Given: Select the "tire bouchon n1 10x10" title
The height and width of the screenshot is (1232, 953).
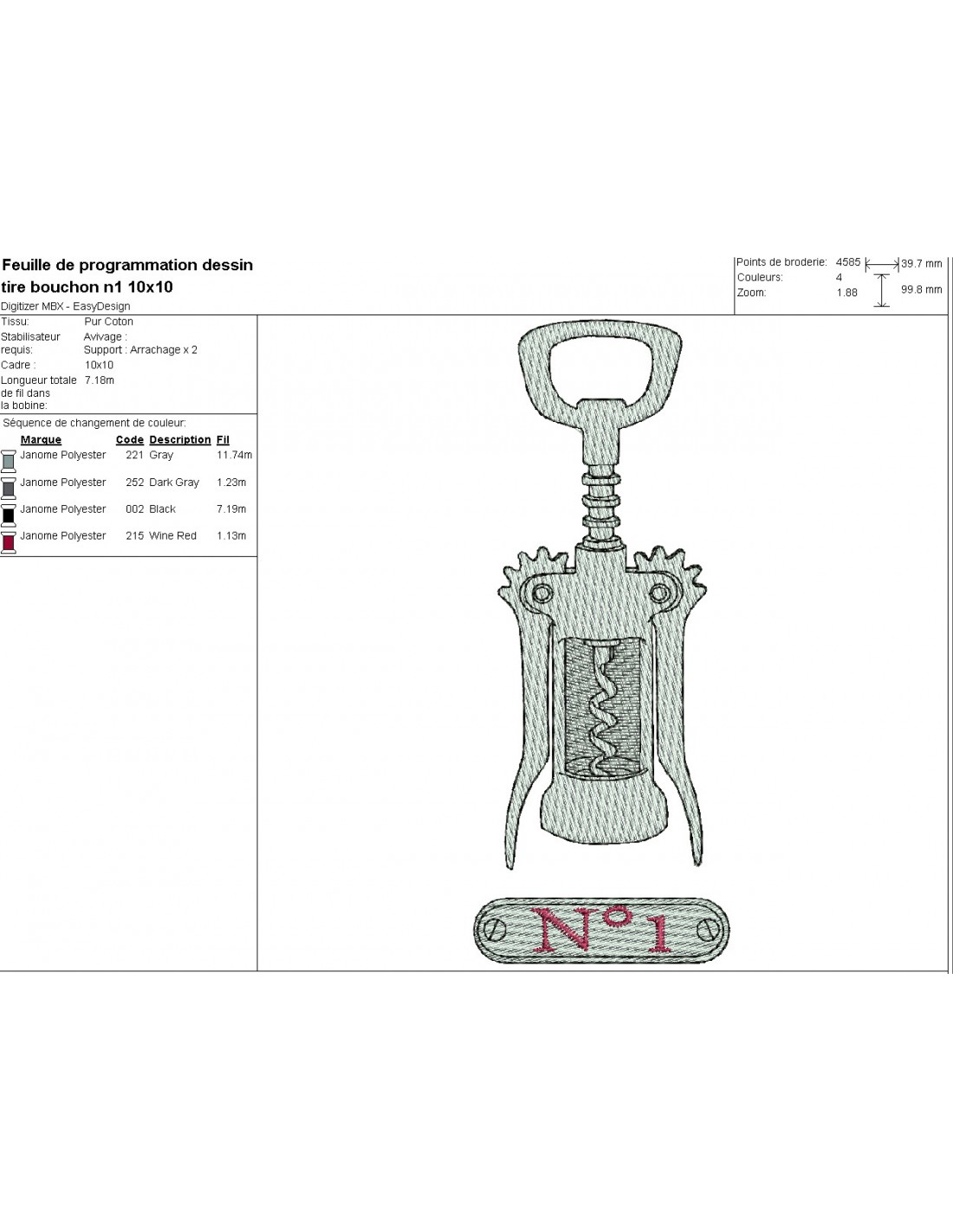Looking at the screenshot, I should pos(87,287).
